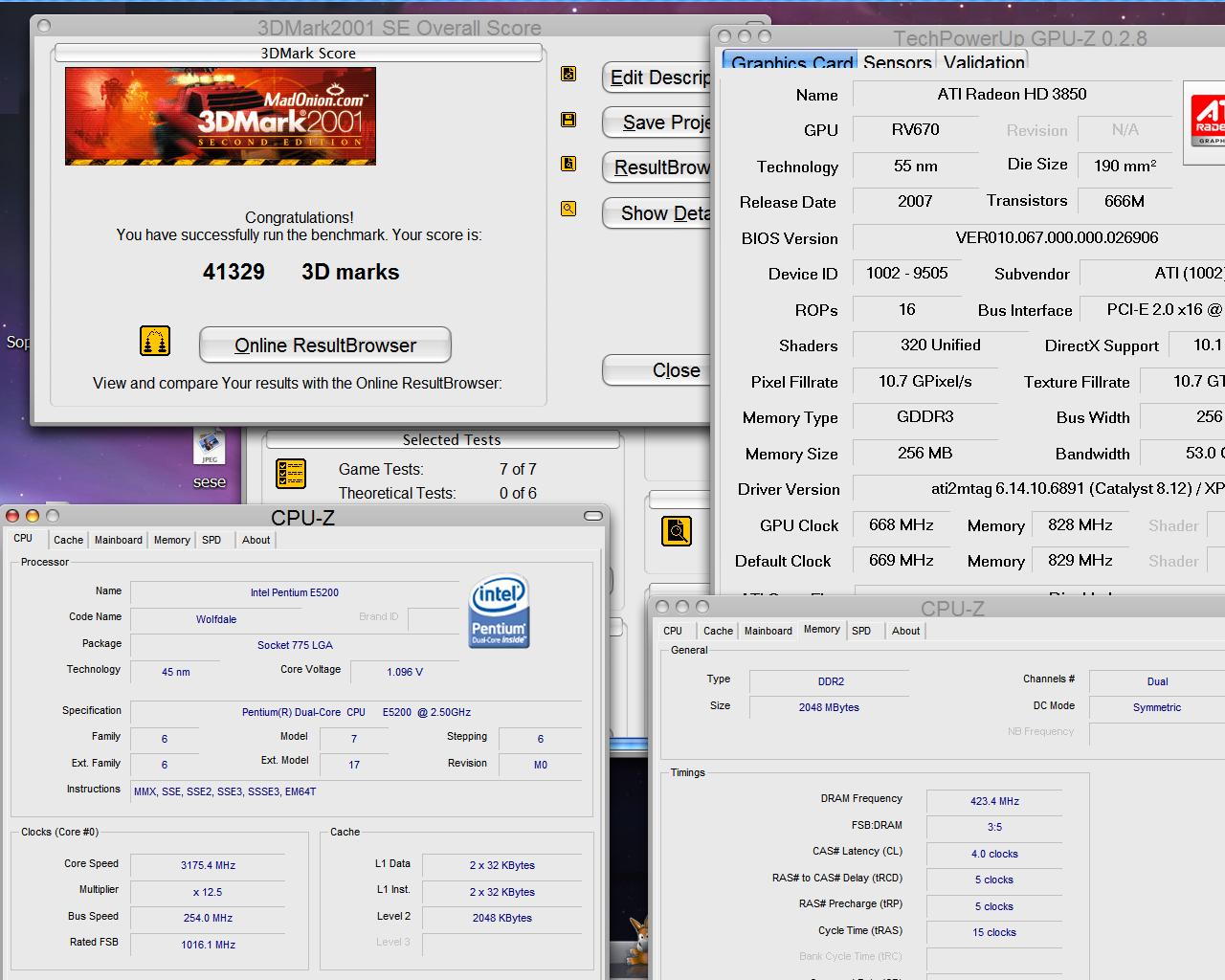Click the Device ID field 1002 - 9505

pos(906,273)
